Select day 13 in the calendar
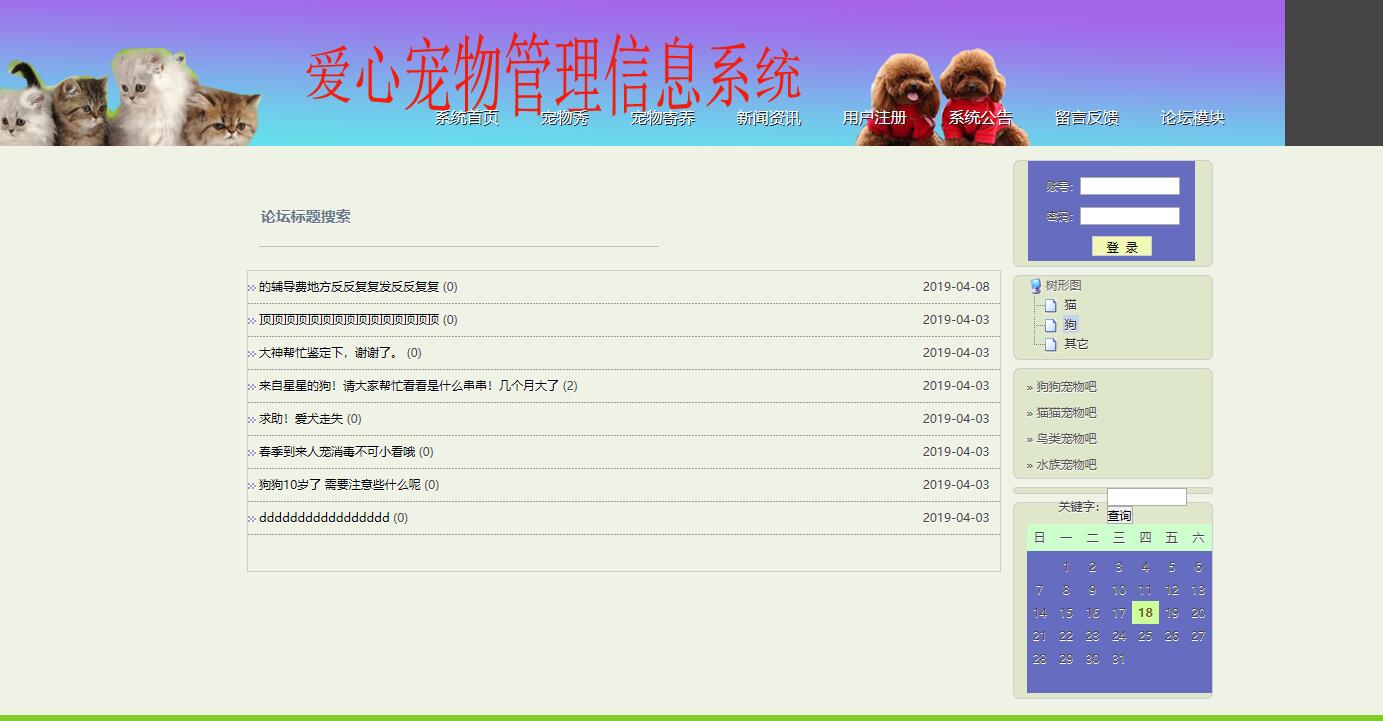The height and width of the screenshot is (721, 1383). tap(1198, 590)
